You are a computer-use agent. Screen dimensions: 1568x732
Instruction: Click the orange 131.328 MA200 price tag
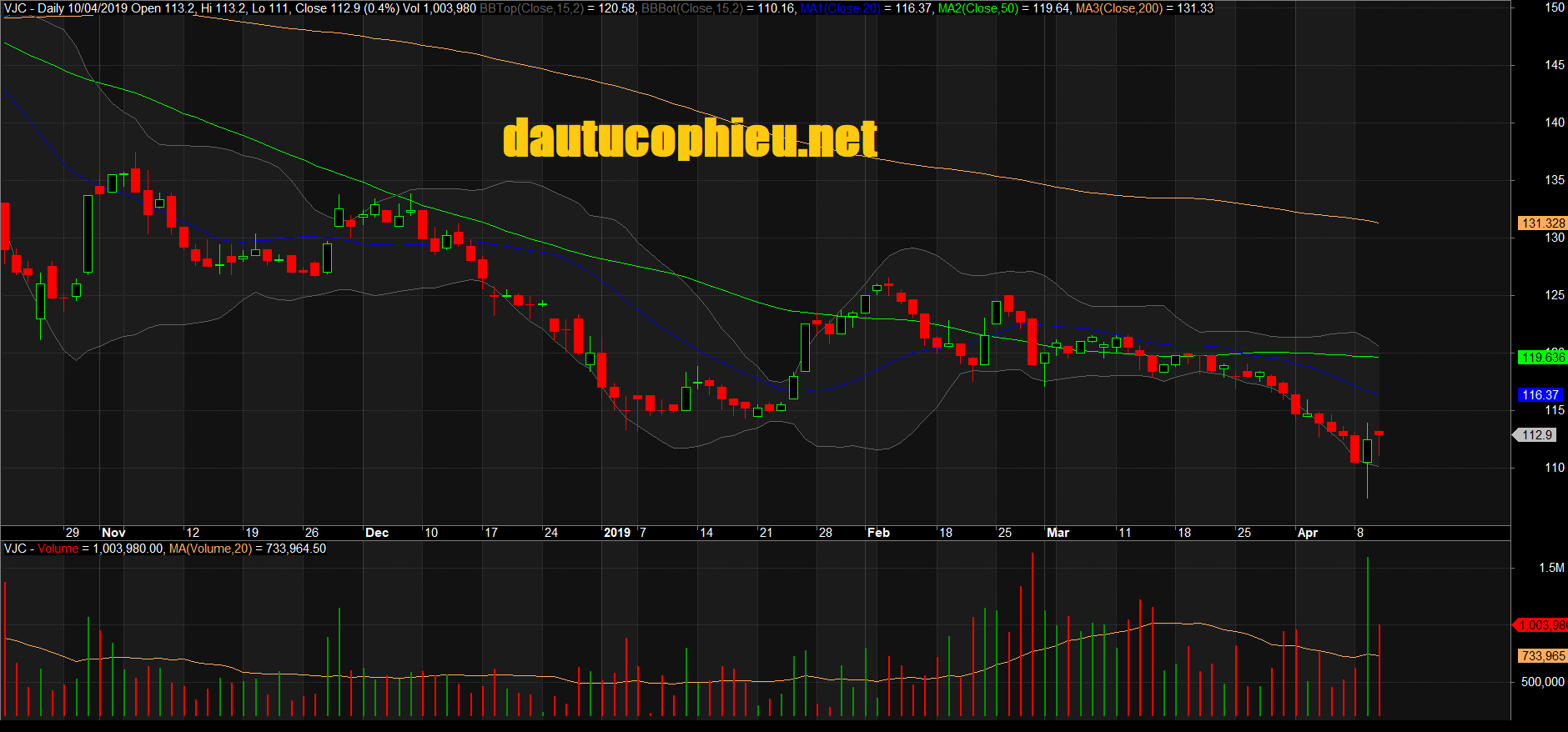(x=1542, y=223)
